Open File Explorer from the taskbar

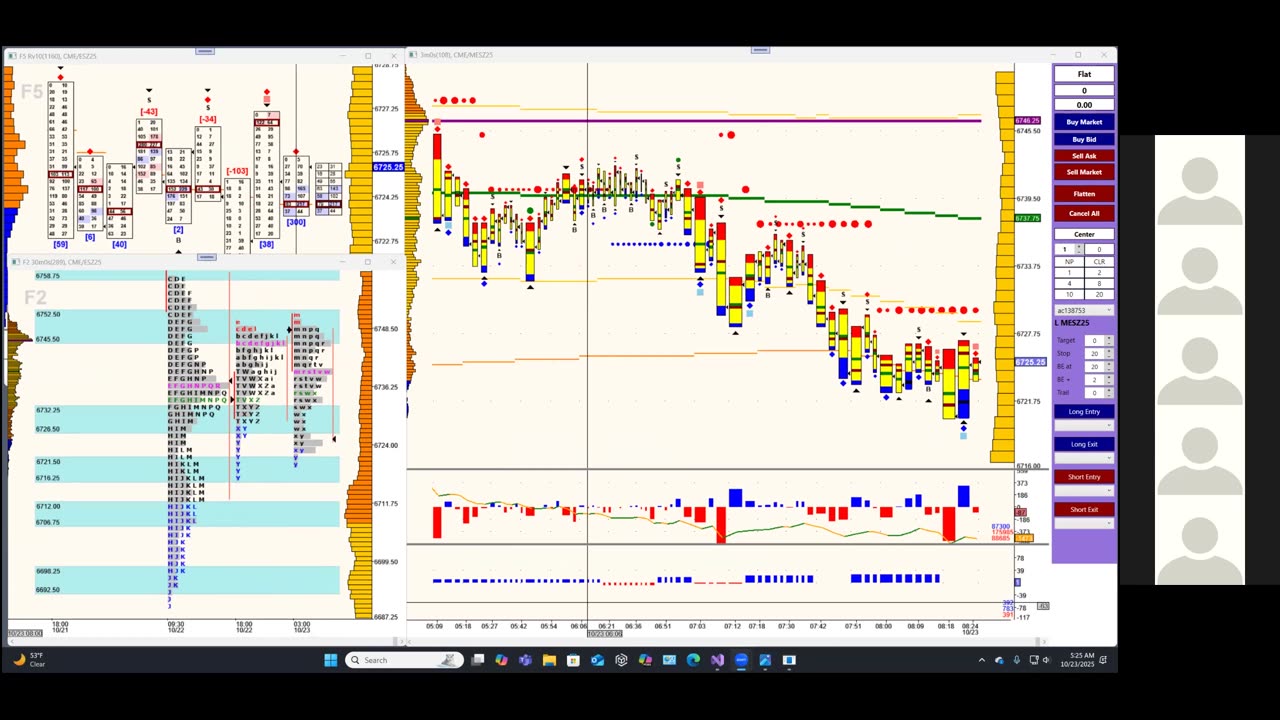pos(549,660)
